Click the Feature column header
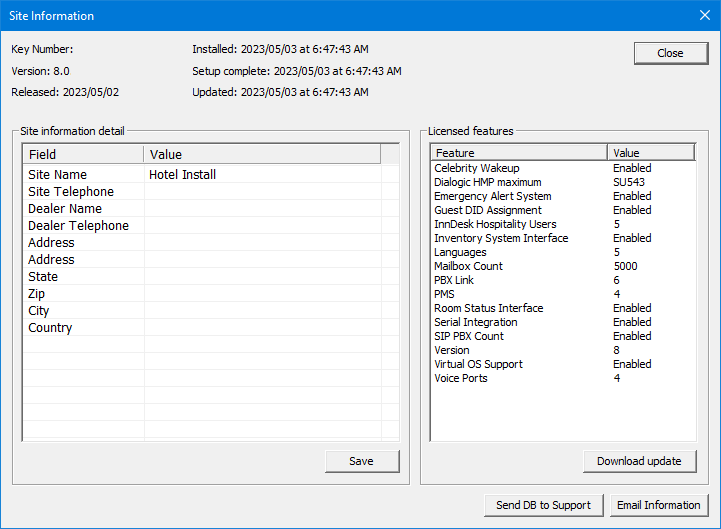 pyautogui.click(x=518, y=153)
